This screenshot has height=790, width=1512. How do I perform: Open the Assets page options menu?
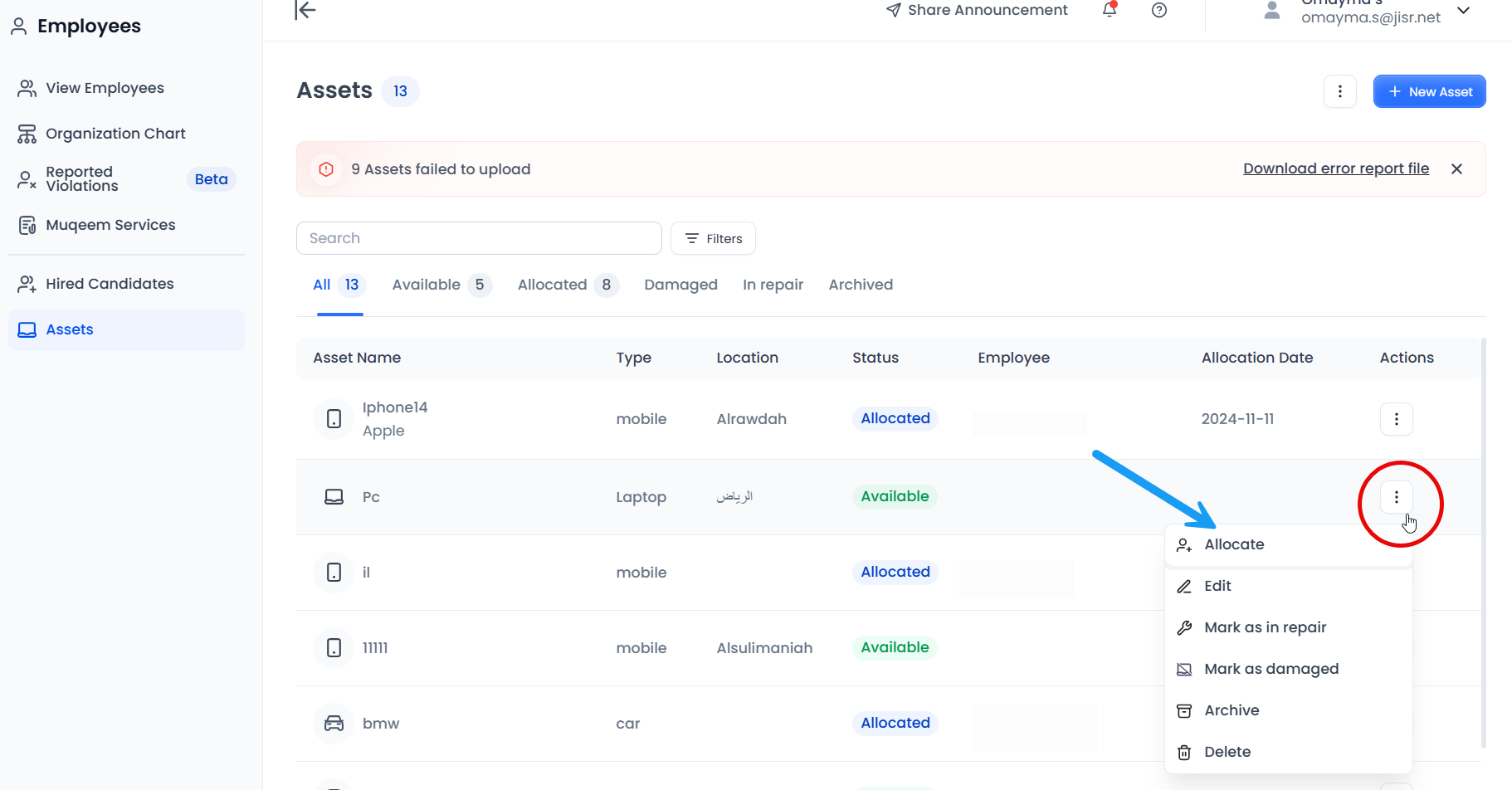(x=1339, y=91)
